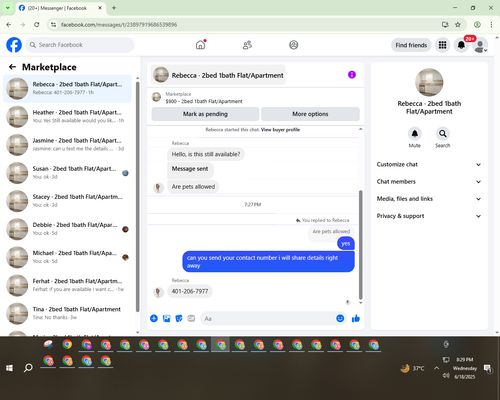
Task: Click the 'Hello, is this still available?' message
Action: [206, 154]
